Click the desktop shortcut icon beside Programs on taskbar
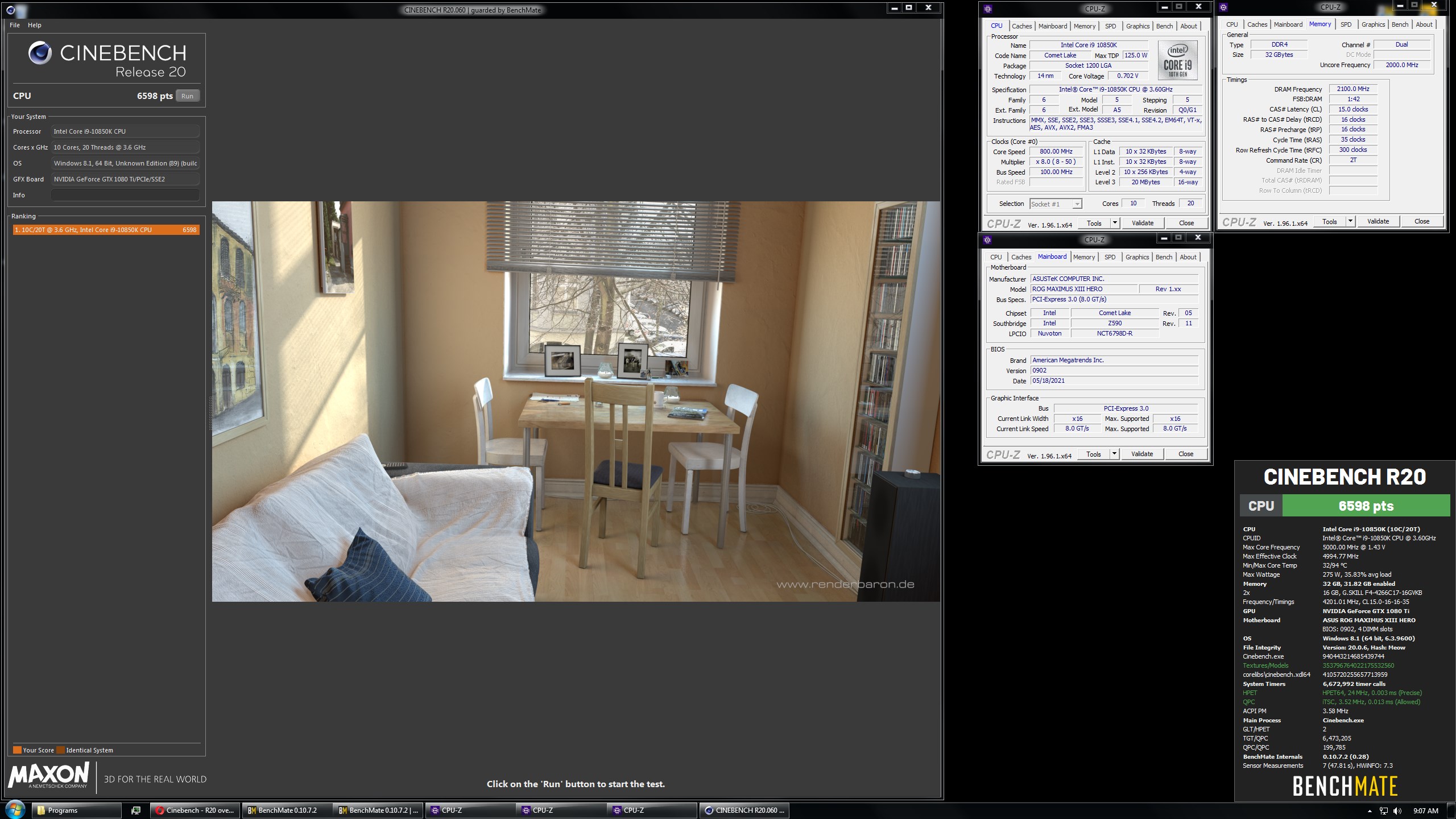Screen dimensions: 1456x819 click(x=136, y=810)
